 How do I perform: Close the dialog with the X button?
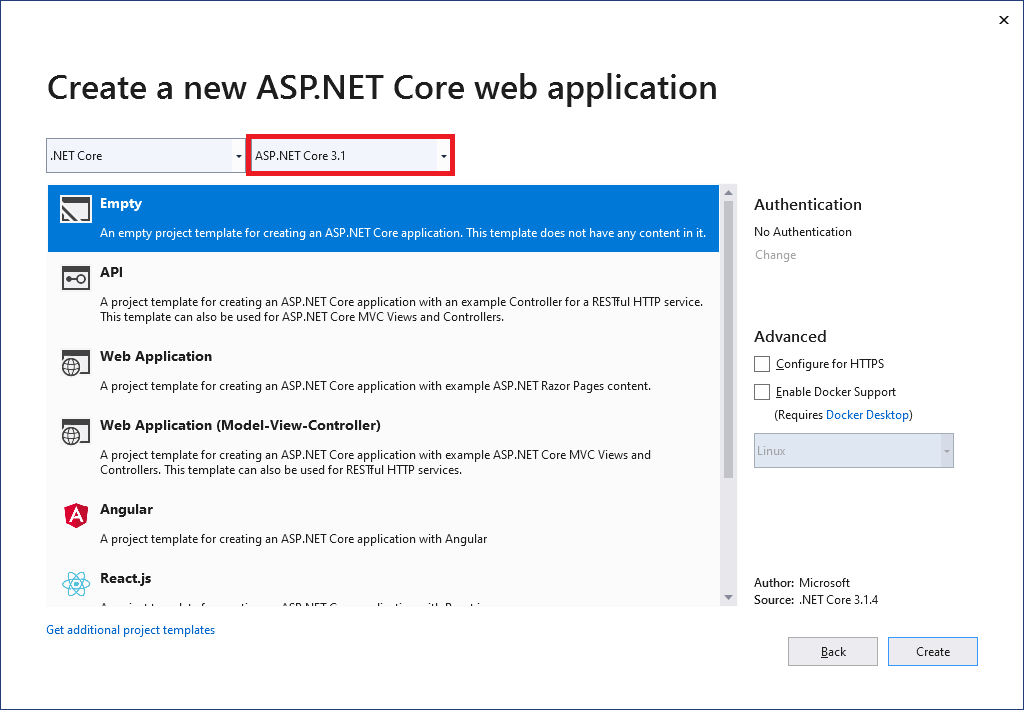coord(1004,20)
